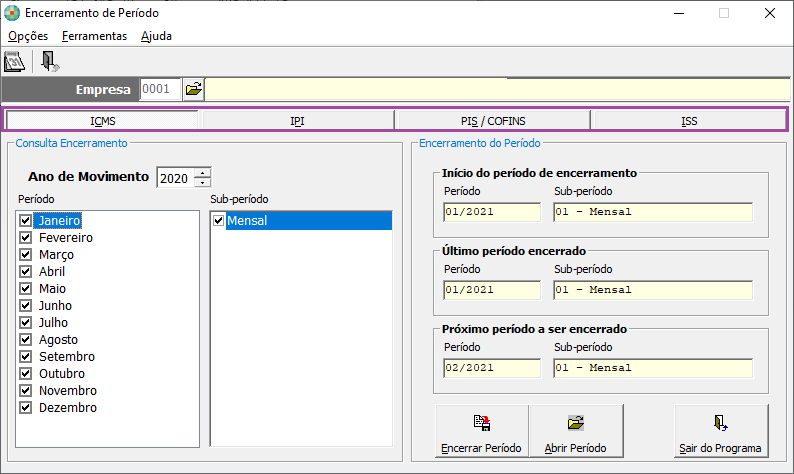
Task: Uncheck the Janeiro checkbox
Action: [25, 220]
